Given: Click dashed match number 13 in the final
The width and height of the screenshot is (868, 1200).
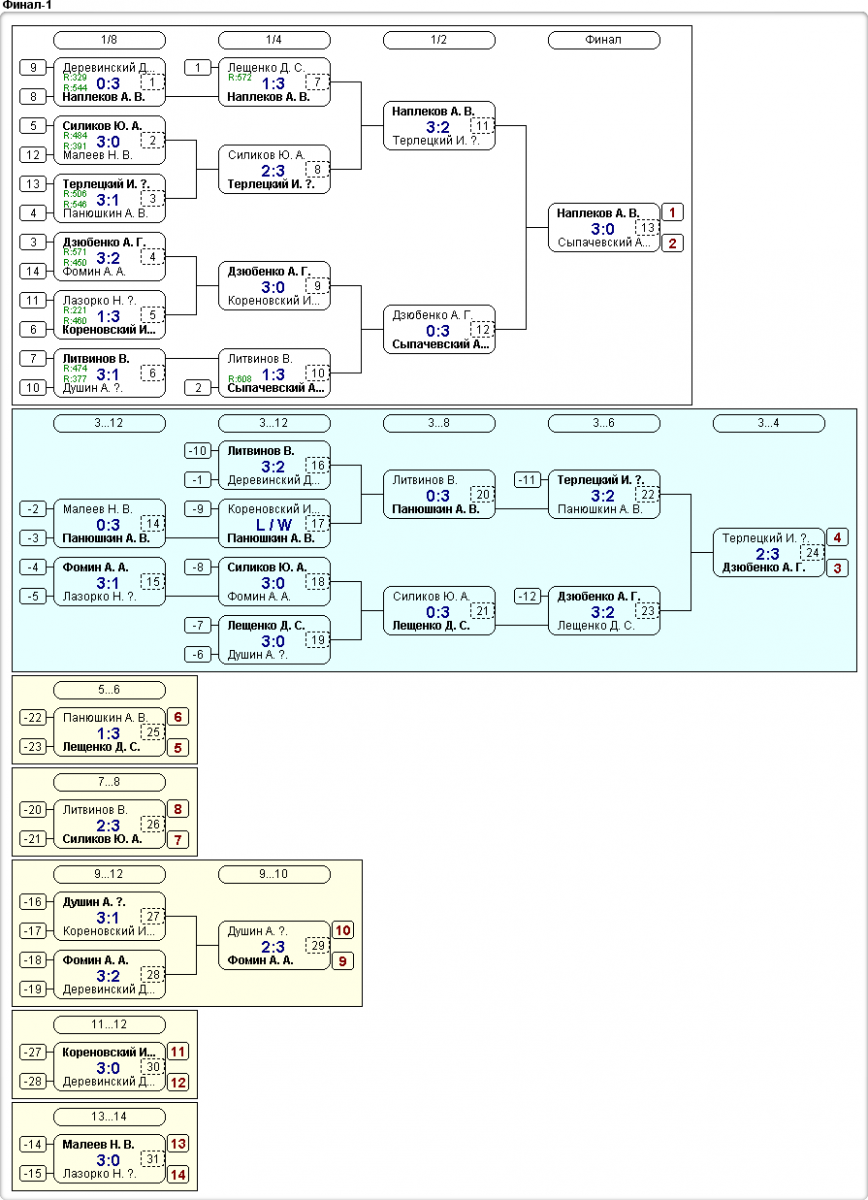Looking at the screenshot, I should (650, 229).
